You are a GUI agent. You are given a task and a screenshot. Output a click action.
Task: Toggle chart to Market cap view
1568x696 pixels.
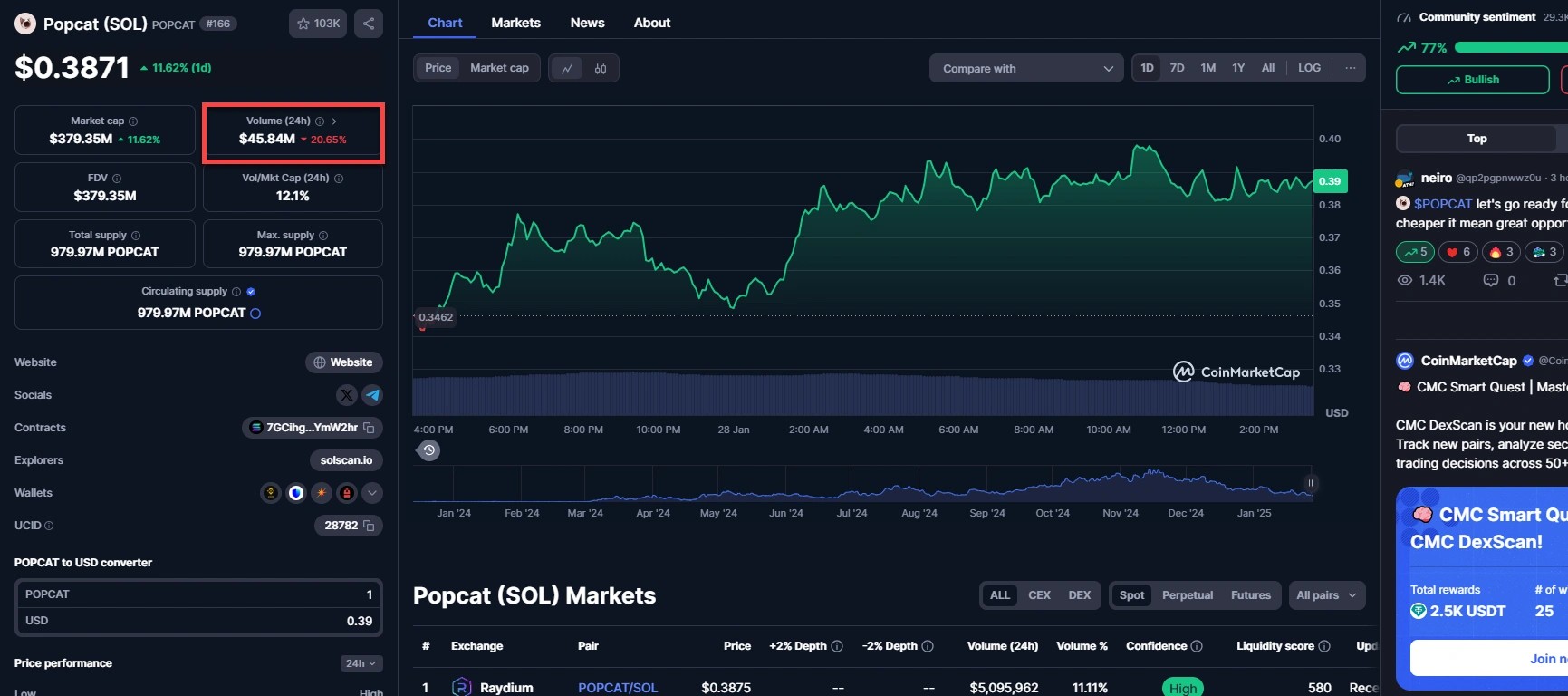(499, 68)
